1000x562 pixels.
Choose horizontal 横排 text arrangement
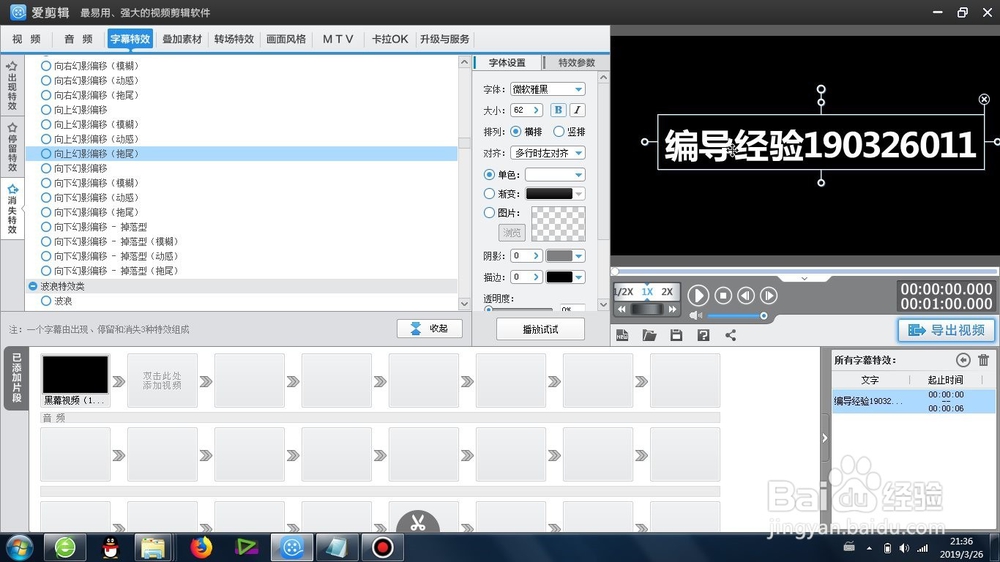[515, 131]
